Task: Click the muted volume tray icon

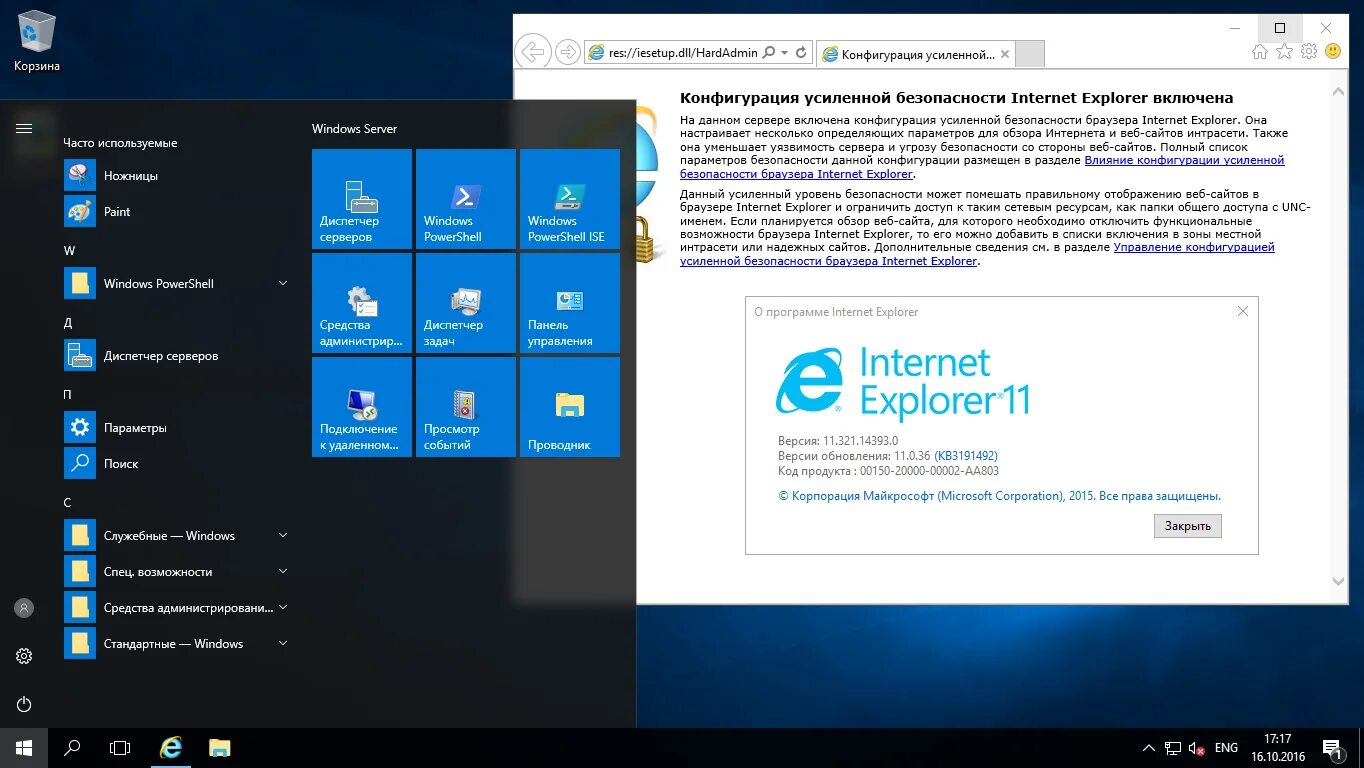Action: tap(1196, 748)
